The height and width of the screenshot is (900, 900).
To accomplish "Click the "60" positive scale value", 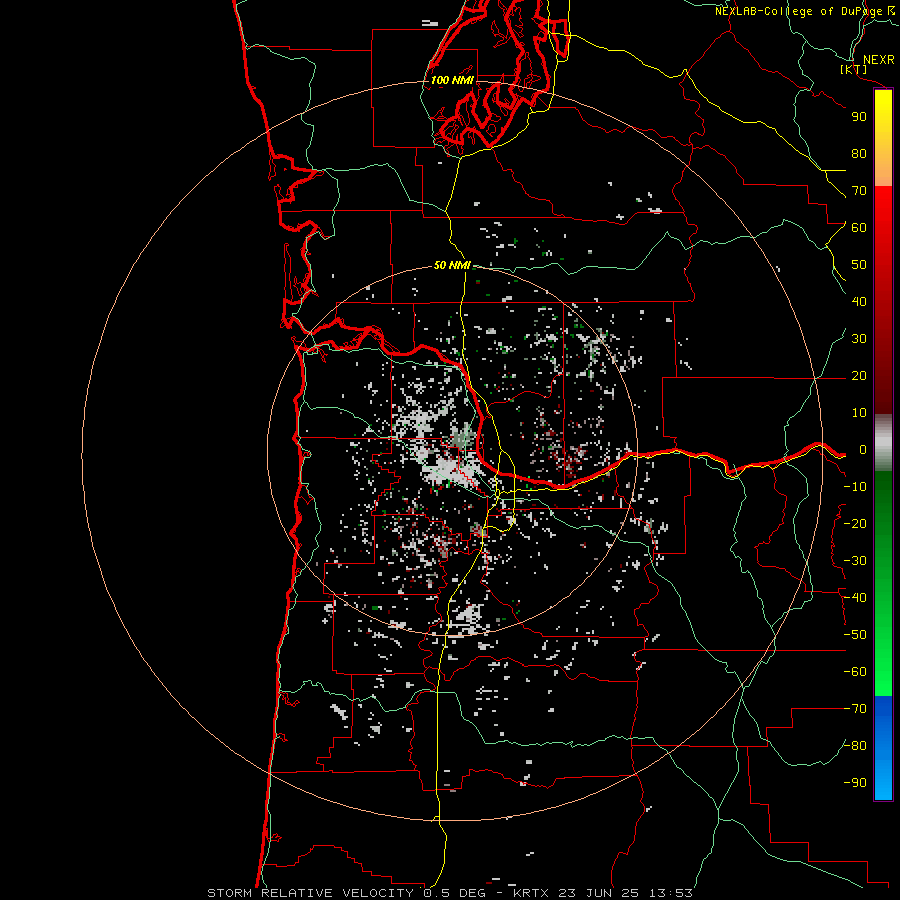I will (x=859, y=228).
